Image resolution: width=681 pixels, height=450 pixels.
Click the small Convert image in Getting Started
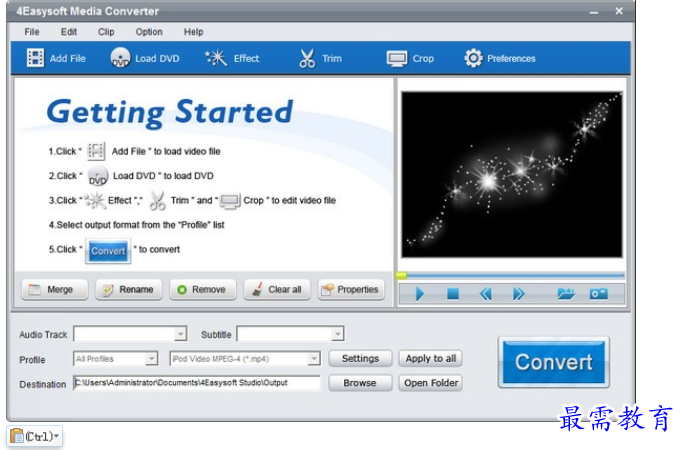108,251
